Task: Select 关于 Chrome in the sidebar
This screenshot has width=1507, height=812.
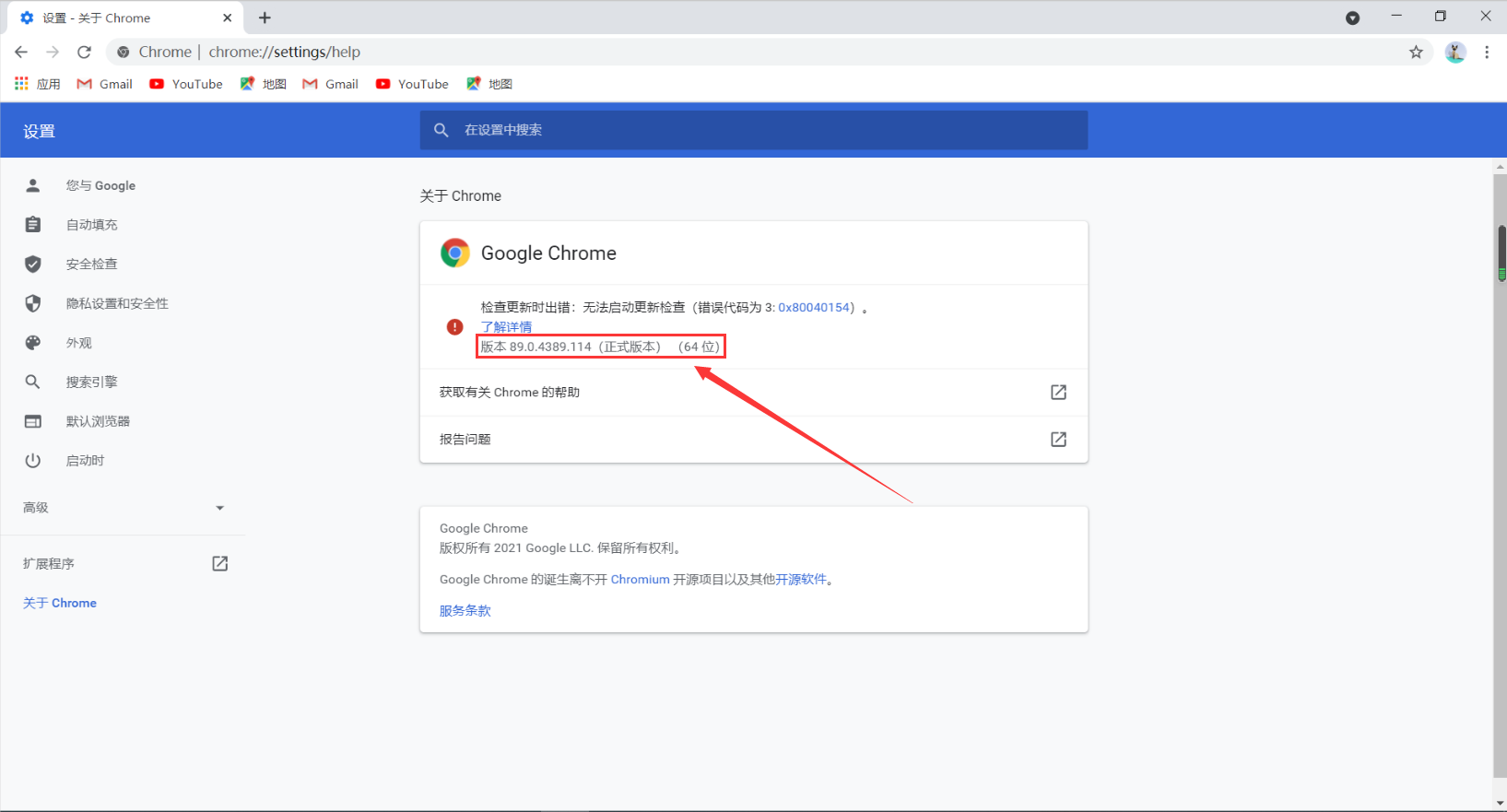Action: [60, 603]
